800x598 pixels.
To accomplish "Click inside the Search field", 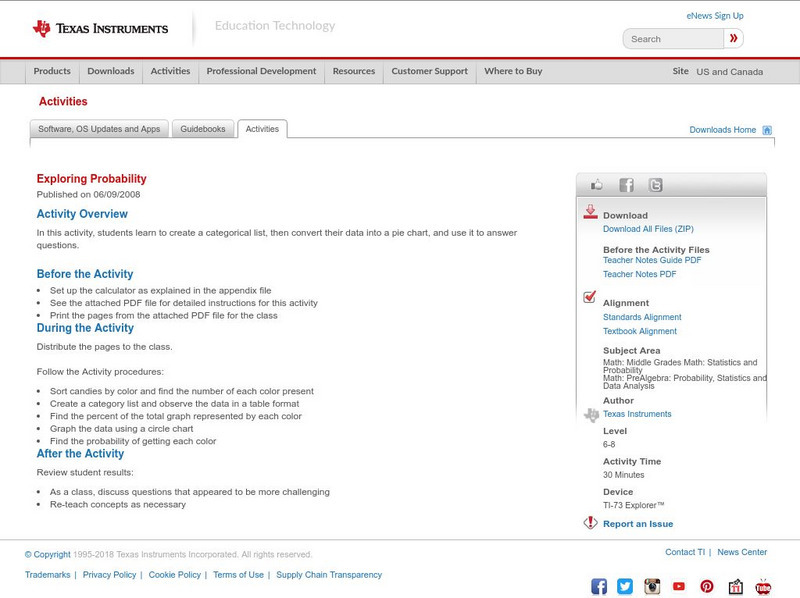I will tap(673, 39).
